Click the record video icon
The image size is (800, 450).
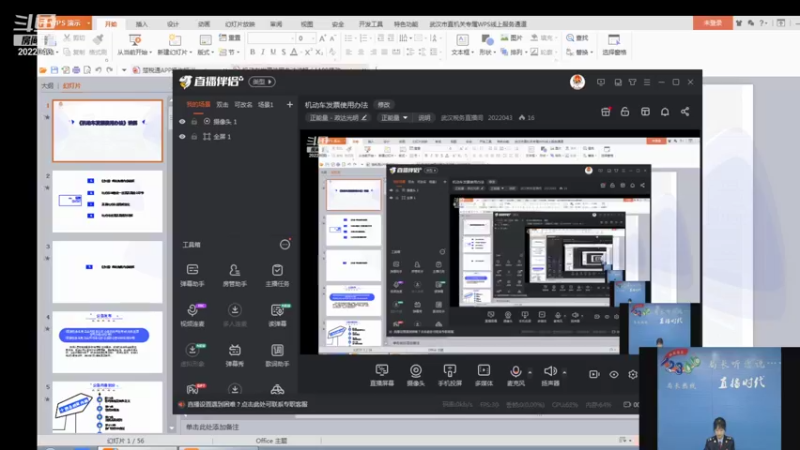[594, 374]
